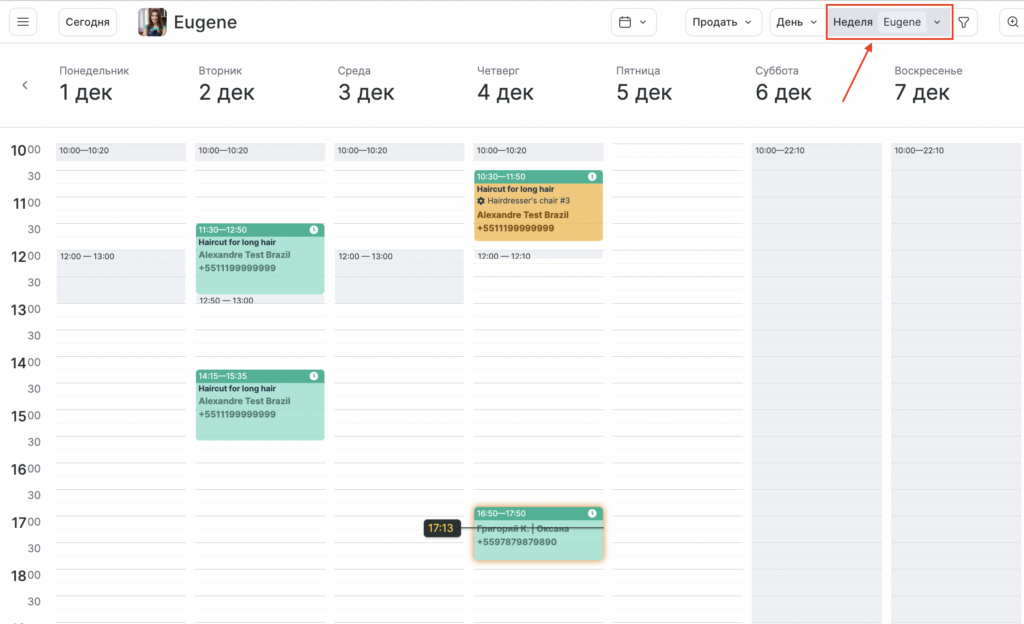
Task: Click Monday 12:00 — 13:00 break slot
Action: click(x=121, y=277)
